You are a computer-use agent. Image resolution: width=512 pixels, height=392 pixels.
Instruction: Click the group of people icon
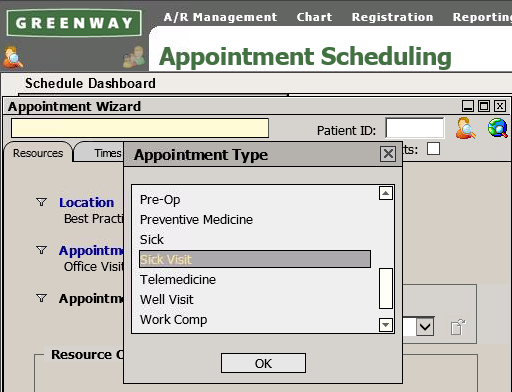[134, 57]
